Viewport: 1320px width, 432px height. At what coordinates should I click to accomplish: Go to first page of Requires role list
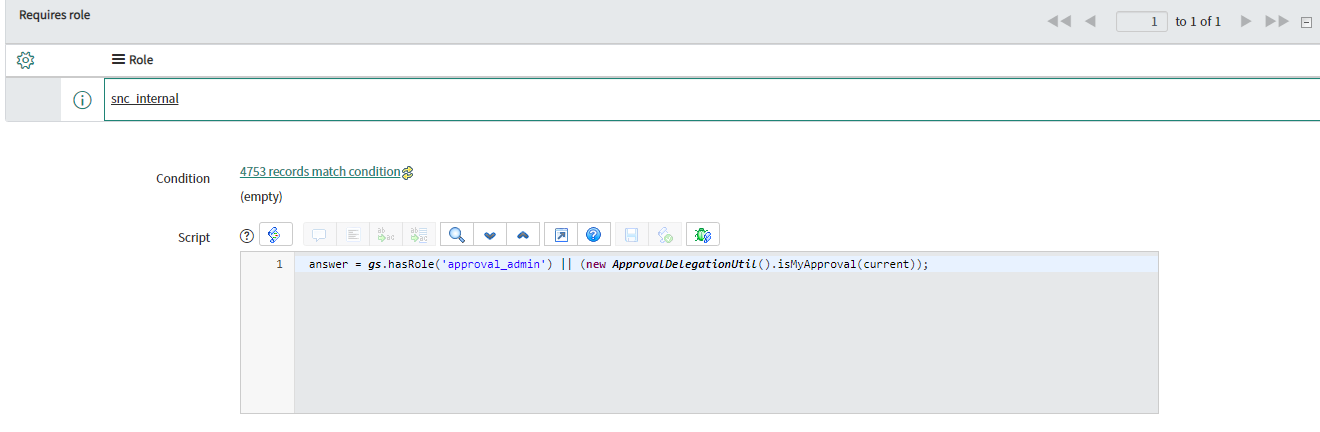[1060, 21]
